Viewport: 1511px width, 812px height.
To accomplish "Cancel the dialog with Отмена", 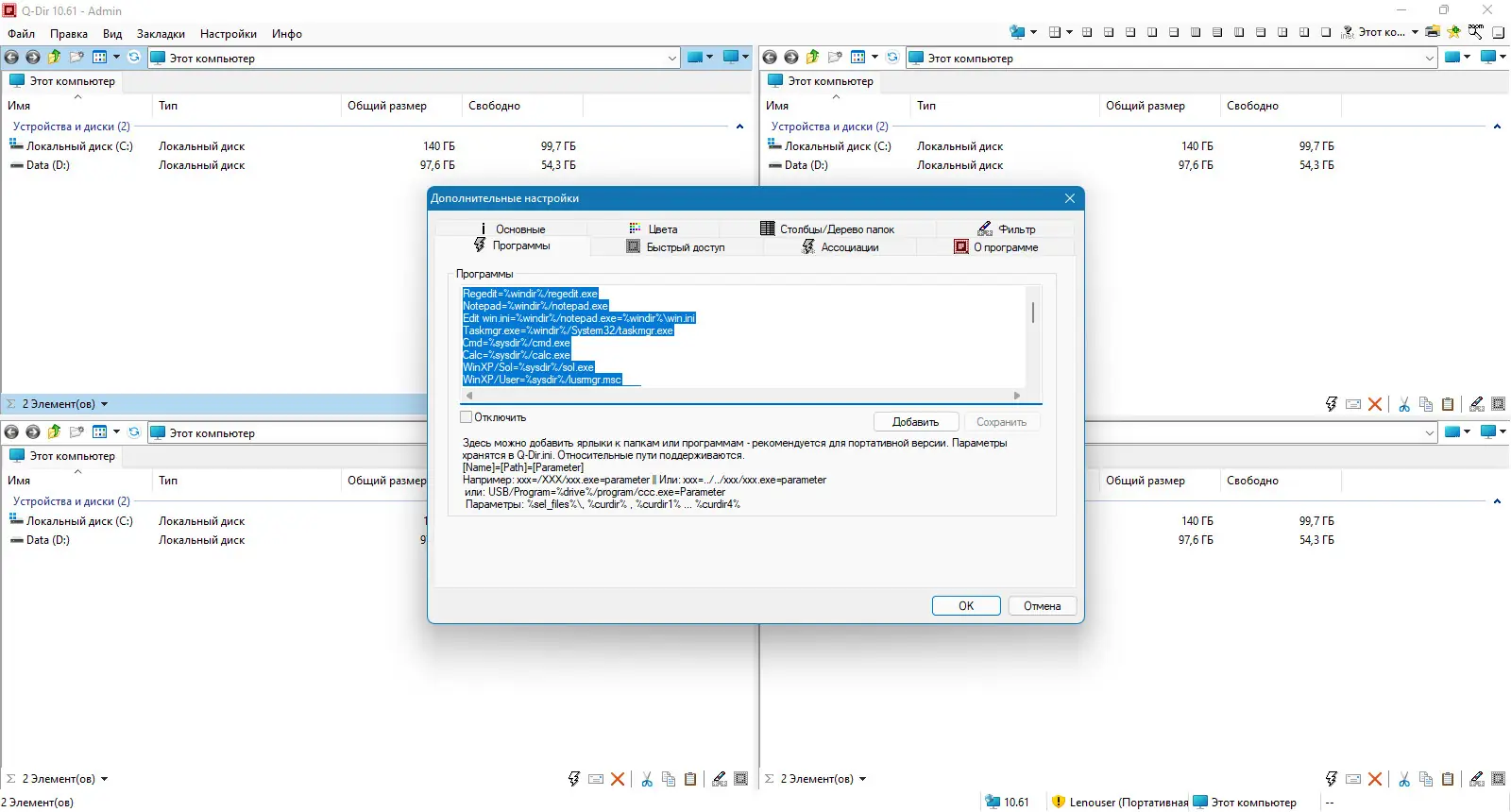I will [1043, 606].
